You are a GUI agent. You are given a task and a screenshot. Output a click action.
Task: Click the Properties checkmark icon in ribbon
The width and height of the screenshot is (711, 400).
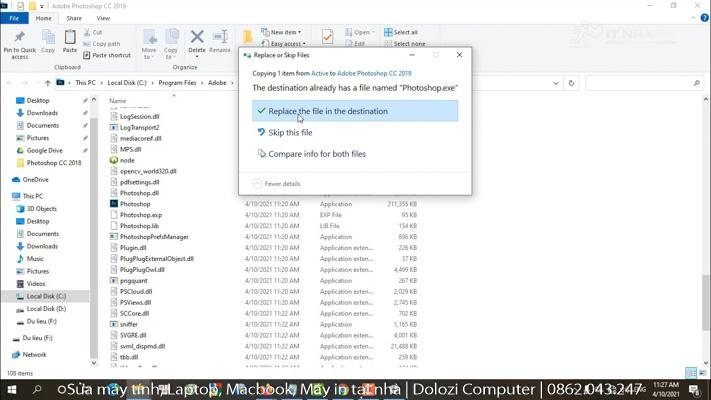(327, 37)
